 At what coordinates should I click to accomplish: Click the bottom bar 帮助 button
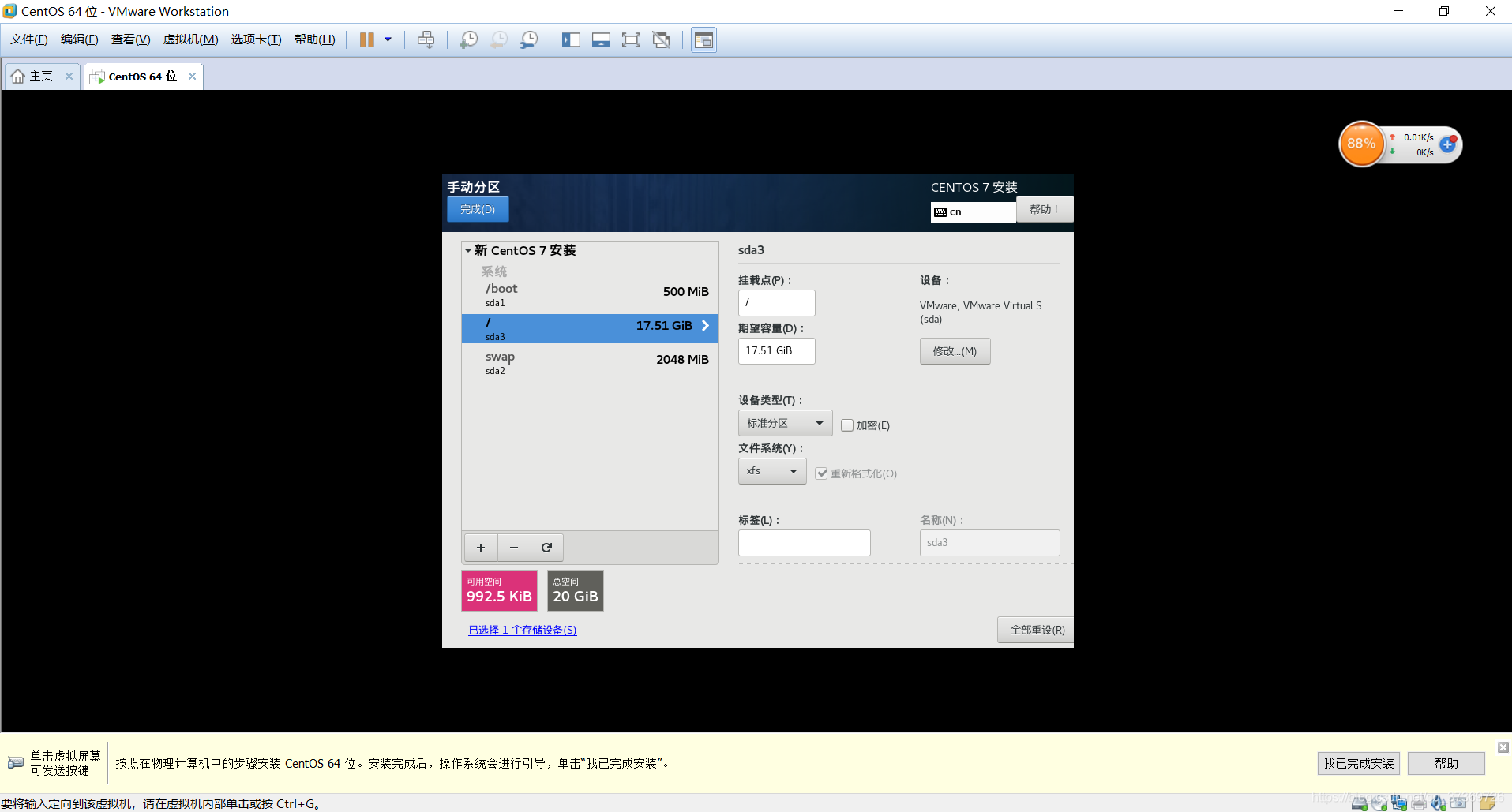(1446, 763)
